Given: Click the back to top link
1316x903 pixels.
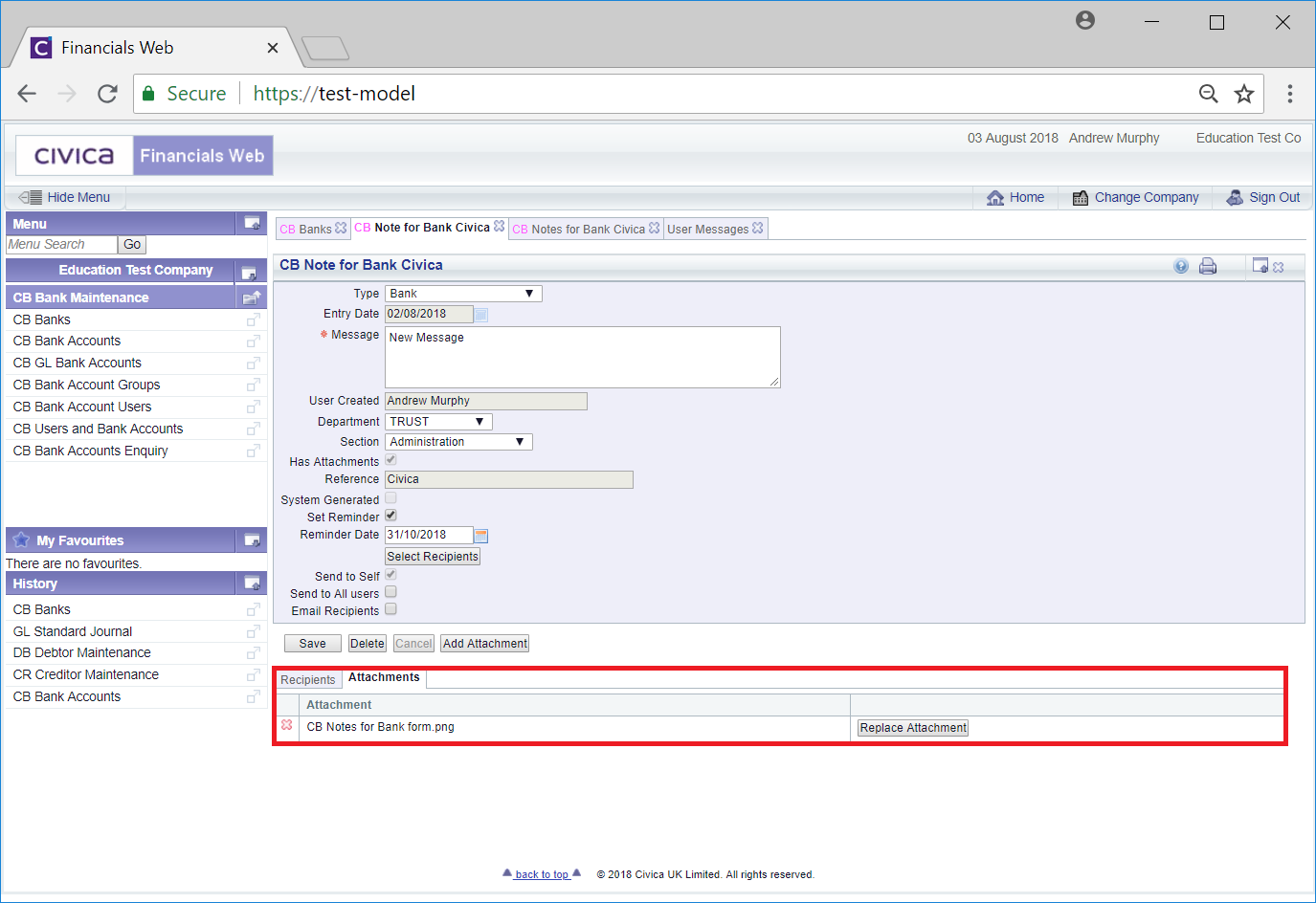Looking at the screenshot, I should point(542,874).
